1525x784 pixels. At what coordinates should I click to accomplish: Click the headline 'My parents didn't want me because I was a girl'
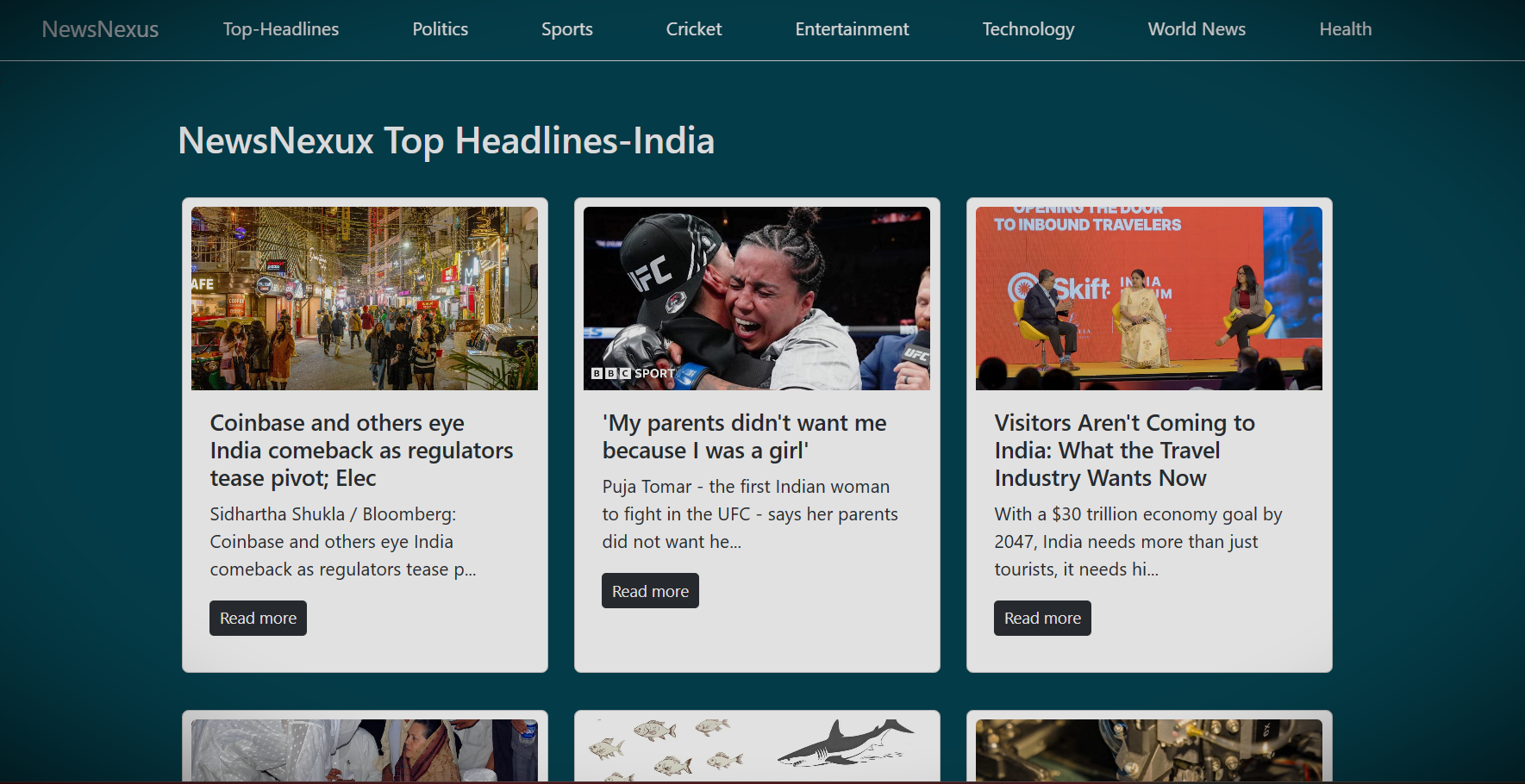745,437
